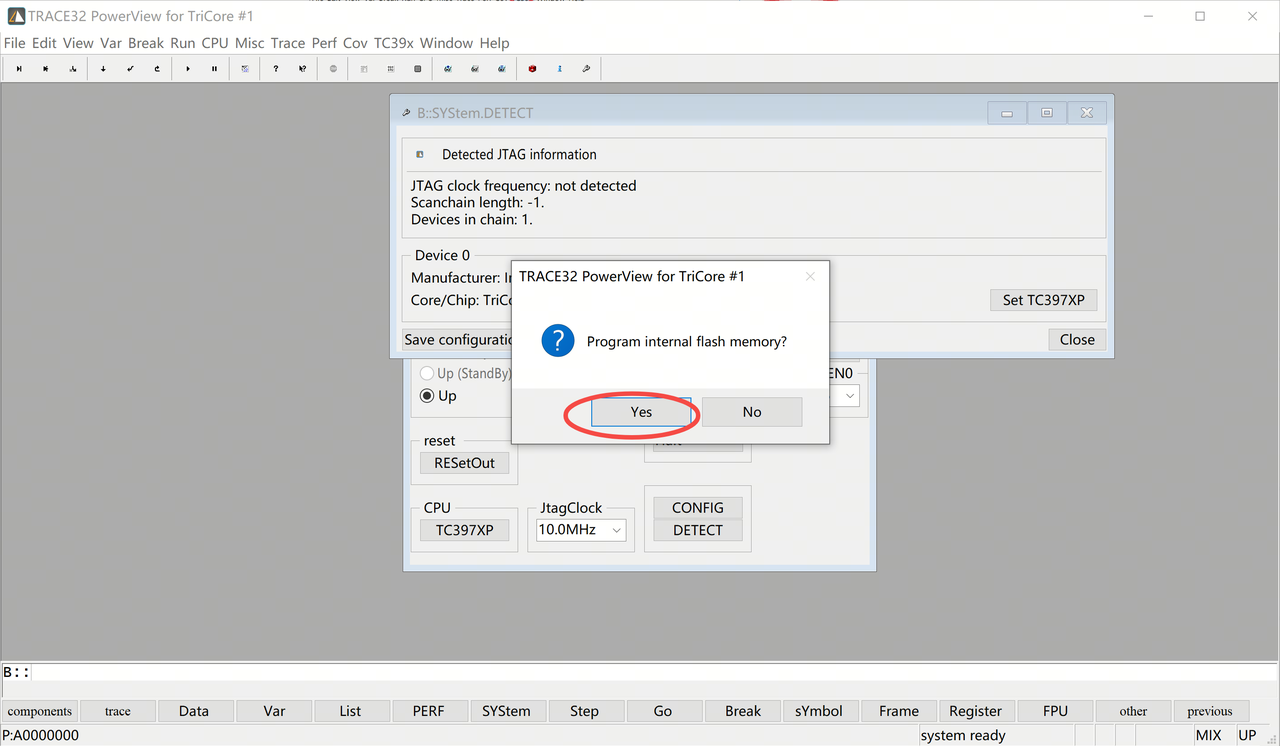The width and height of the screenshot is (1280, 746).
Task: Click the PERF softkey
Action: (429, 711)
